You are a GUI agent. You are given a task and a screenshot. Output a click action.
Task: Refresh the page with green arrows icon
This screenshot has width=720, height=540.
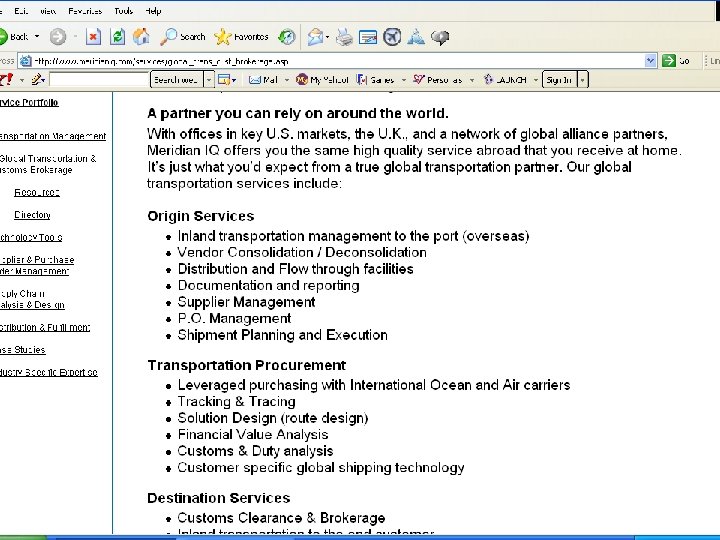coord(118,37)
